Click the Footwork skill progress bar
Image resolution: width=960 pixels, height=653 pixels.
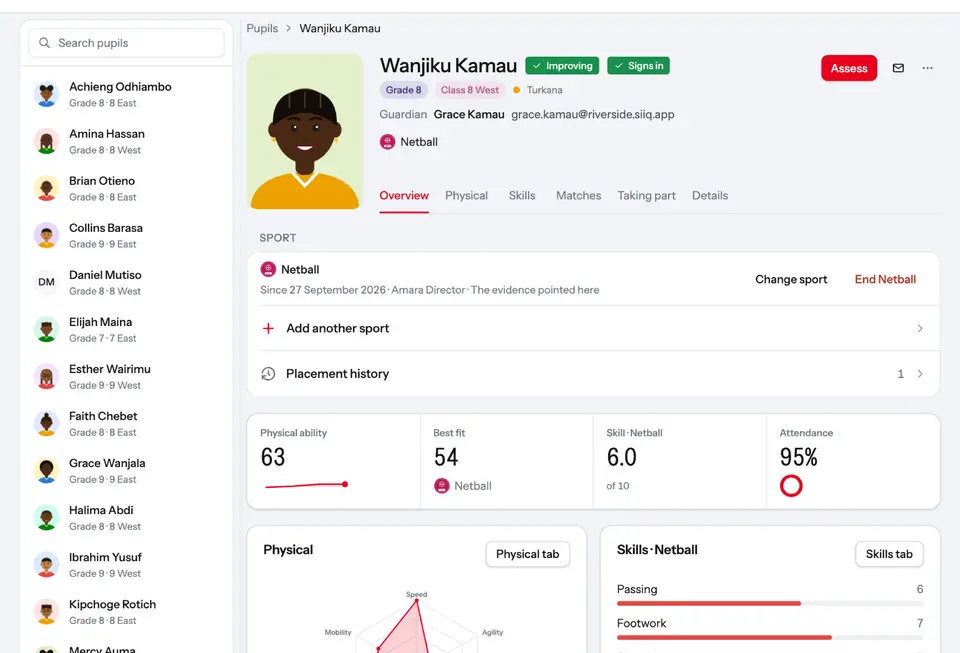[x=770, y=638]
